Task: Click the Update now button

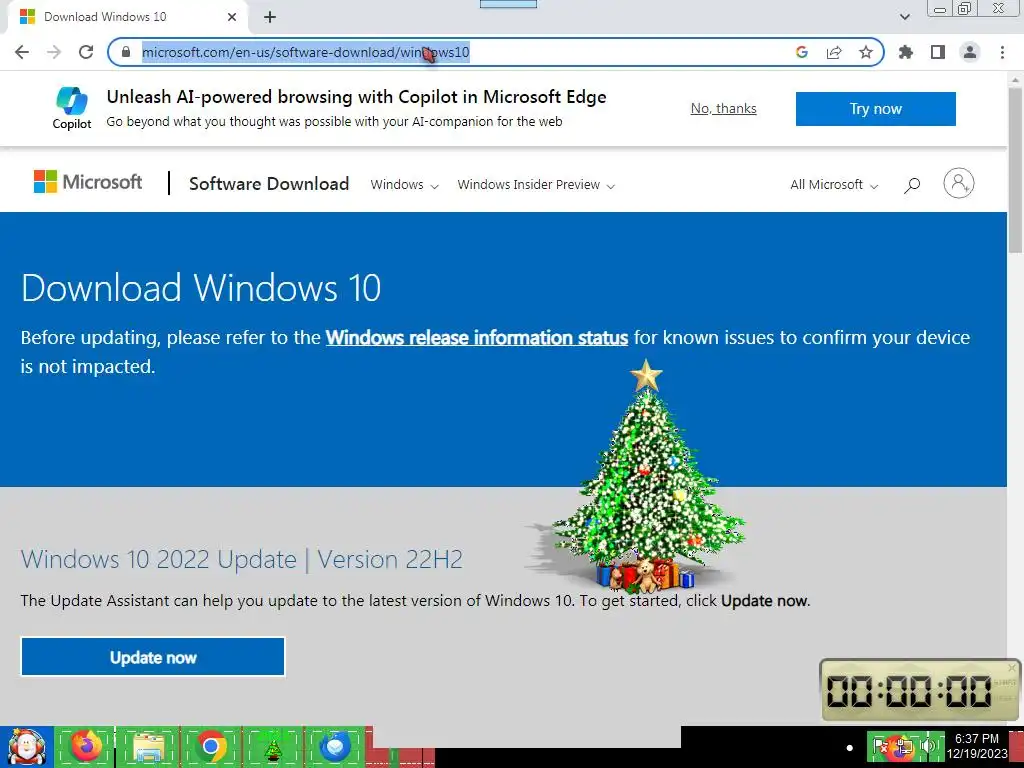Action: pyautogui.click(x=153, y=657)
